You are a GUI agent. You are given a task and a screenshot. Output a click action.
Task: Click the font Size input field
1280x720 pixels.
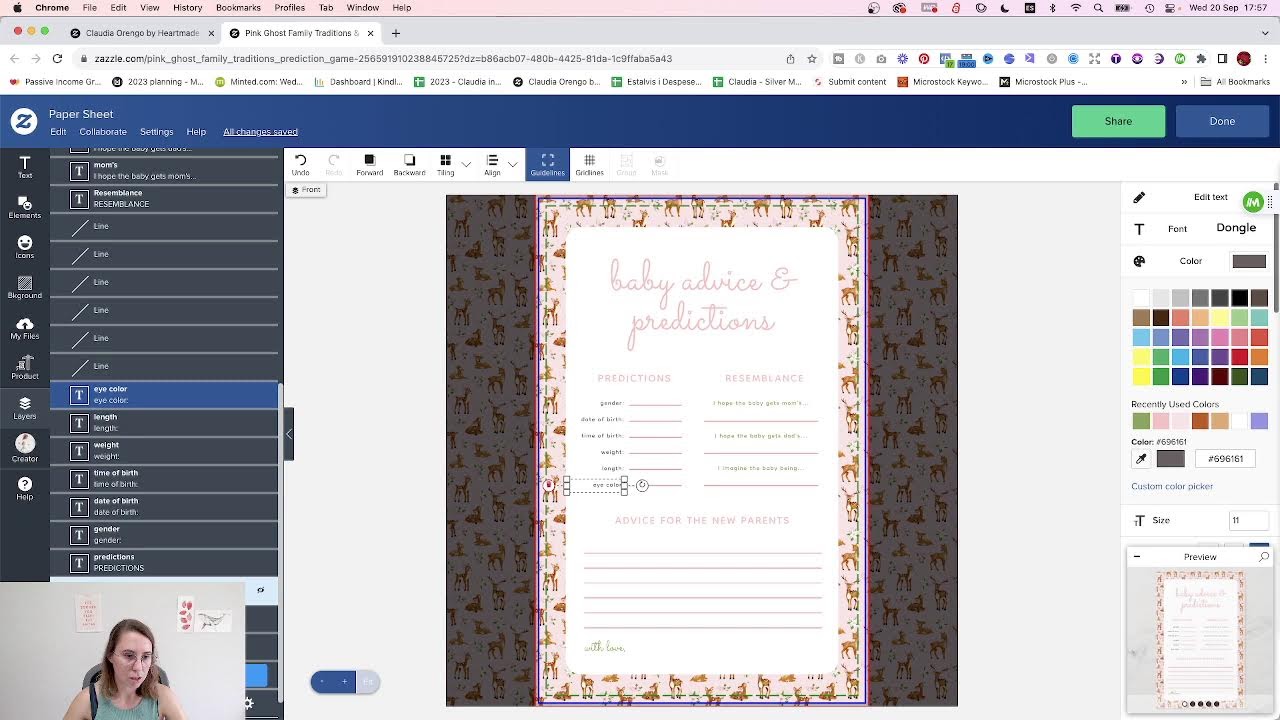pyautogui.click(x=1249, y=520)
